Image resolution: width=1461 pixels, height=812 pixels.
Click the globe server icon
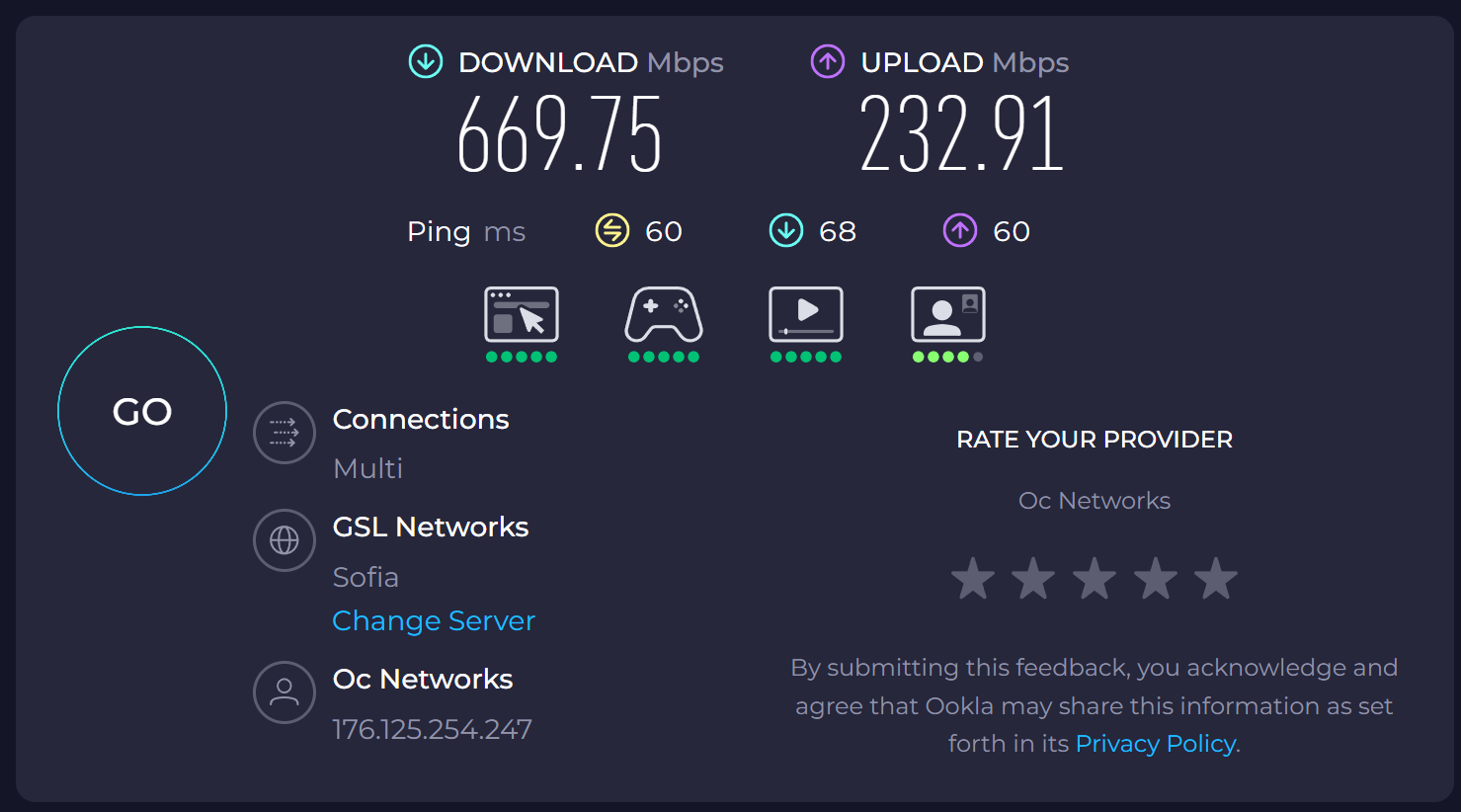[x=284, y=540]
